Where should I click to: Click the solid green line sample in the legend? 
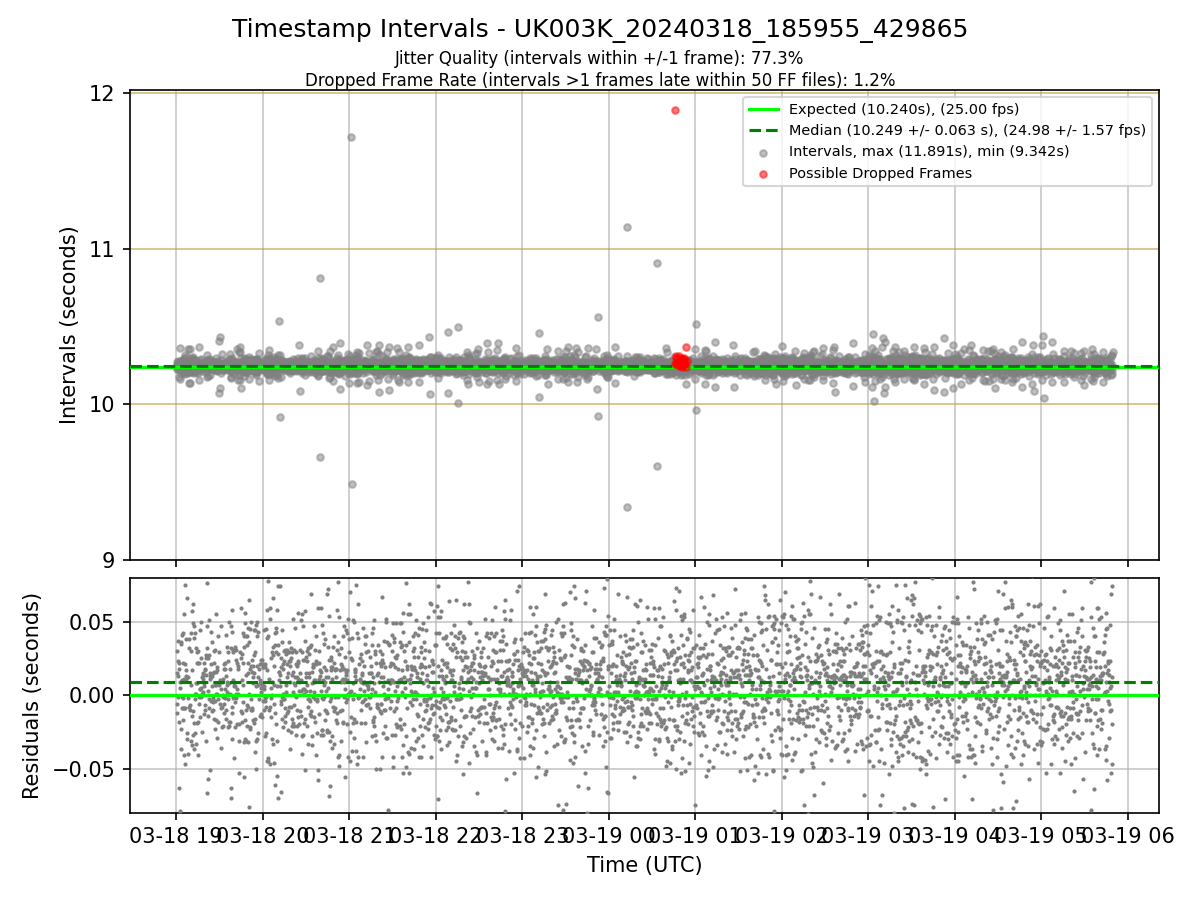pyautogui.click(x=763, y=110)
